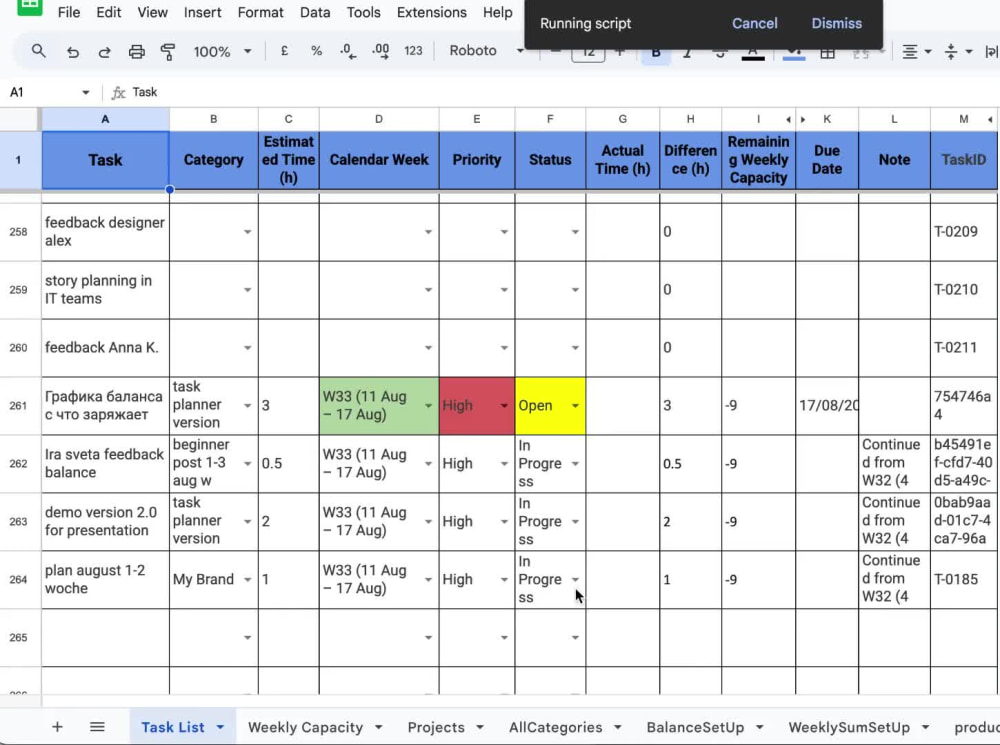Select cell 'demo version 2.0 for presentation'

pyautogui.click(x=105, y=522)
